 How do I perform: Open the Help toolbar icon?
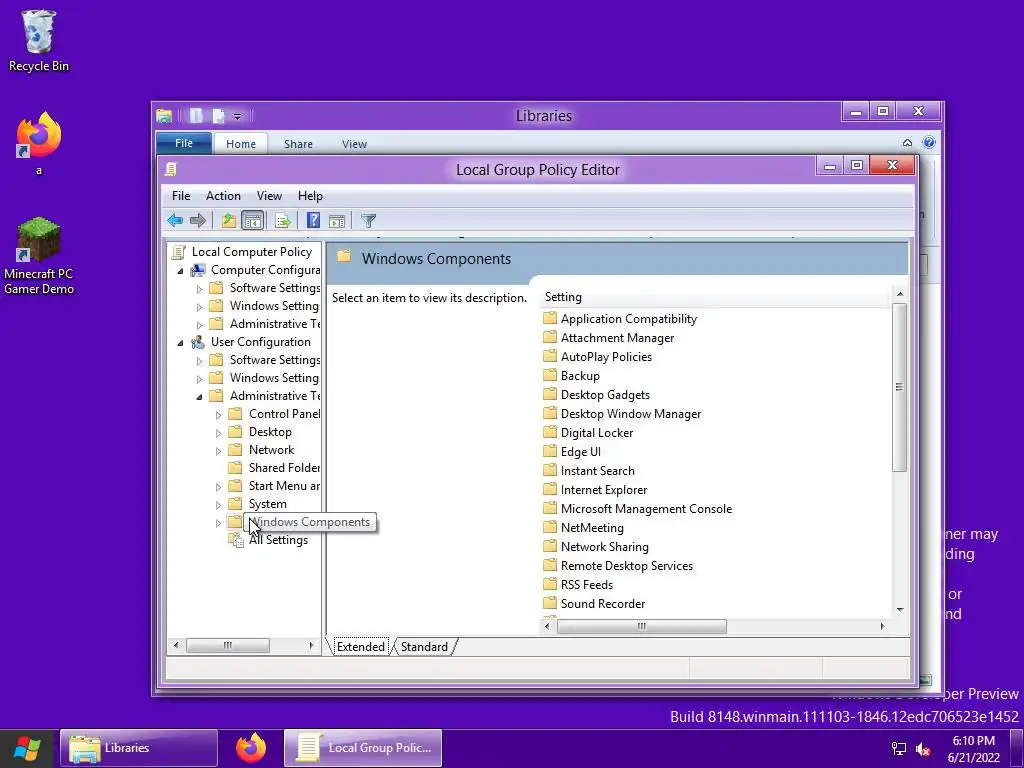coord(313,221)
